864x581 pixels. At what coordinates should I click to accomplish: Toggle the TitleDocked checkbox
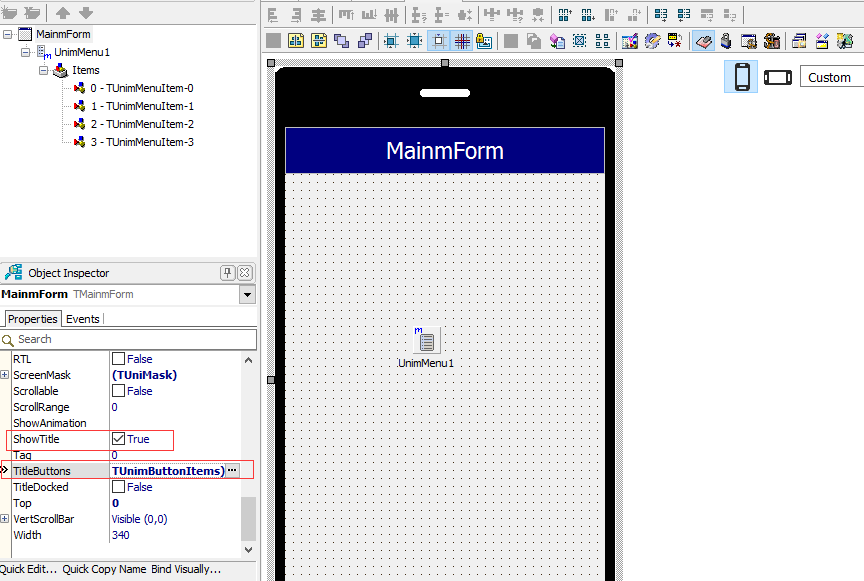118,487
